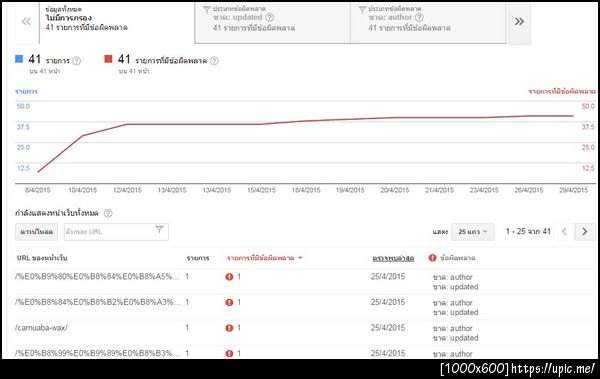Screen dimensions: 600x379
Task: Open the 25 rows per page dropdown
Action: (473, 232)
